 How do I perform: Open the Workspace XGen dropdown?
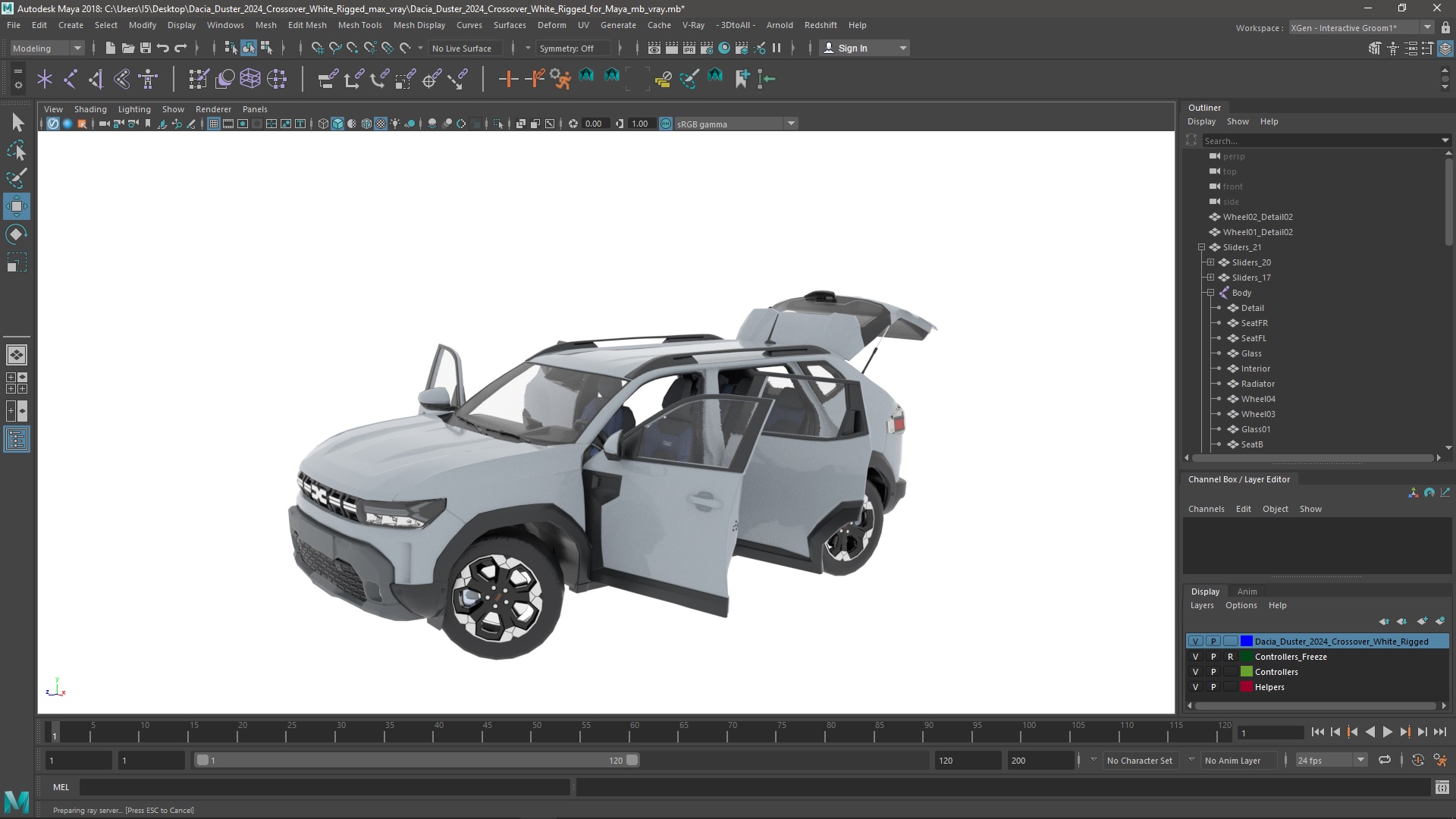[1361, 27]
